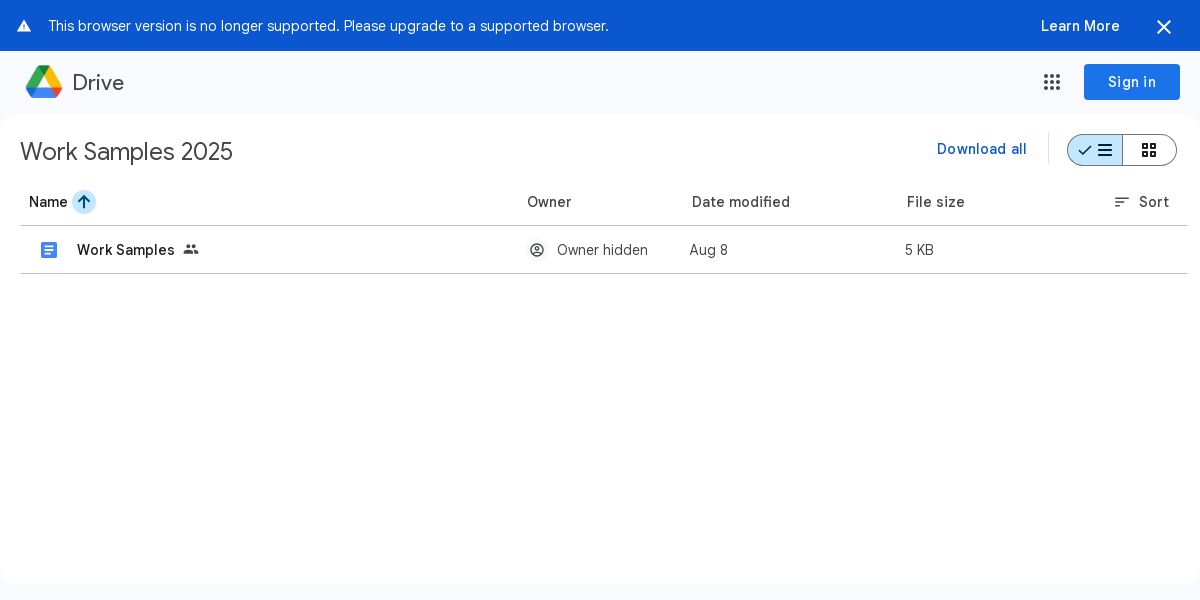Open the Google apps grid launcher
The width and height of the screenshot is (1200, 600).
coord(1052,82)
